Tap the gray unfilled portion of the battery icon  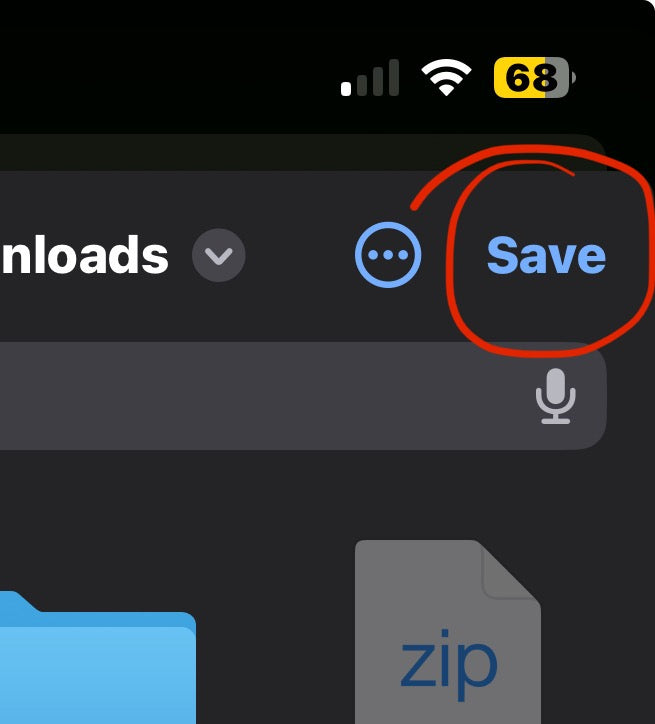(x=556, y=77)
